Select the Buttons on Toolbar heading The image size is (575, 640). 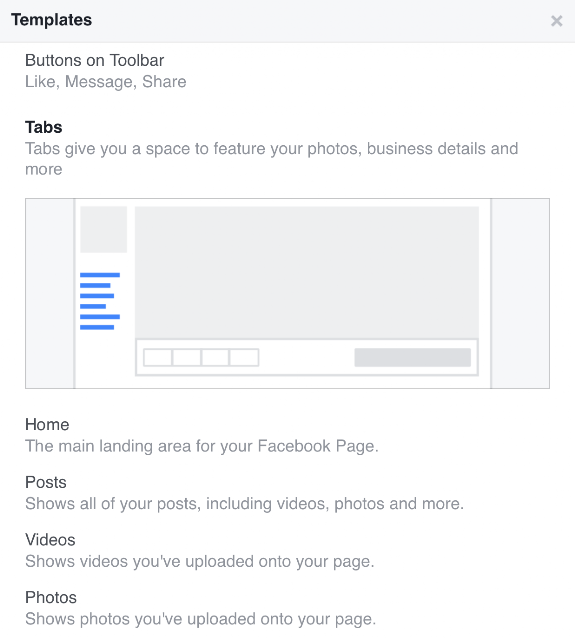coord(95,60)
